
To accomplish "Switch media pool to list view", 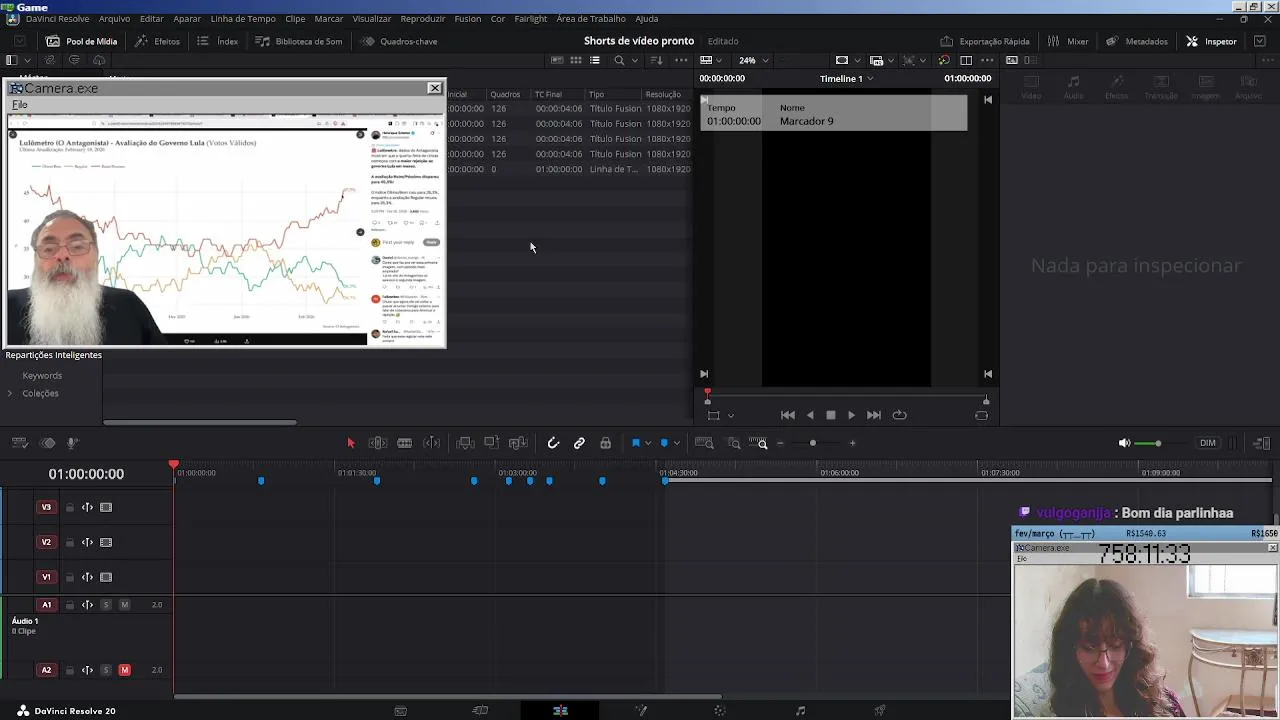I will pos(594,60).
